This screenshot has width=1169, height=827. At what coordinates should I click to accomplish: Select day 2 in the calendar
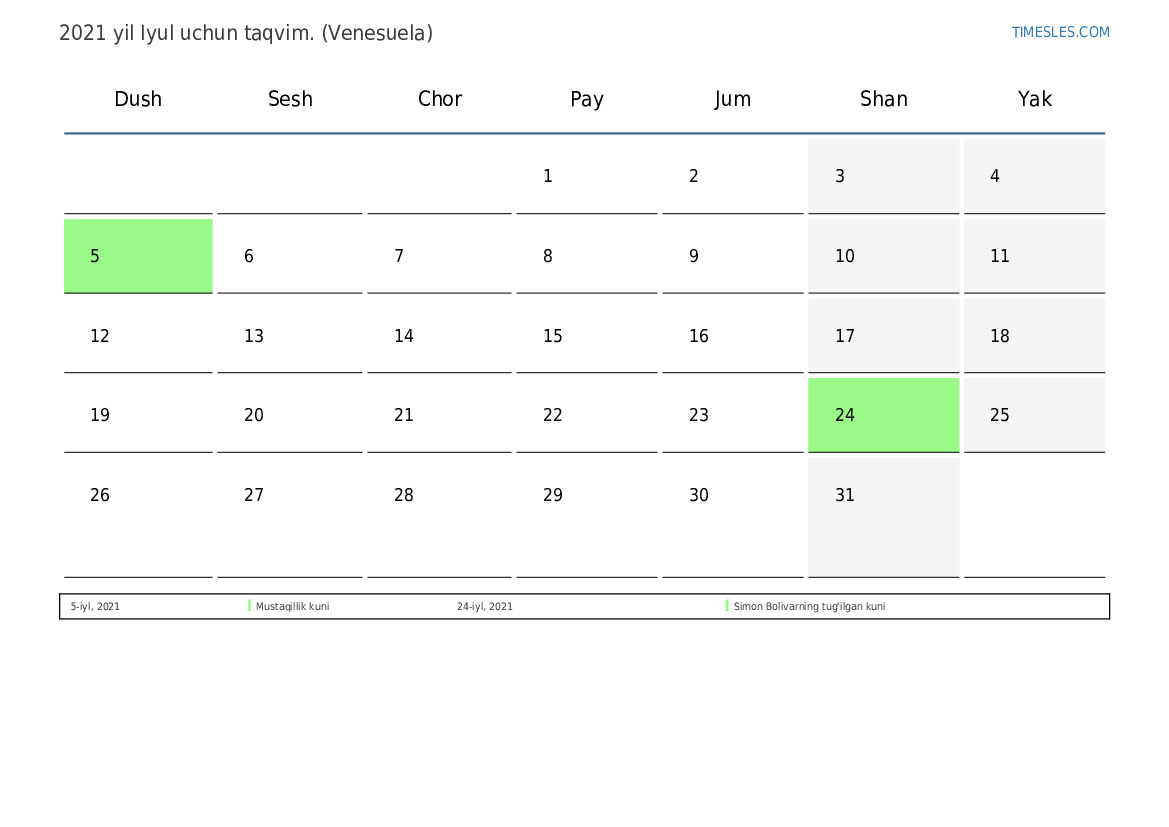click(733, 176)
